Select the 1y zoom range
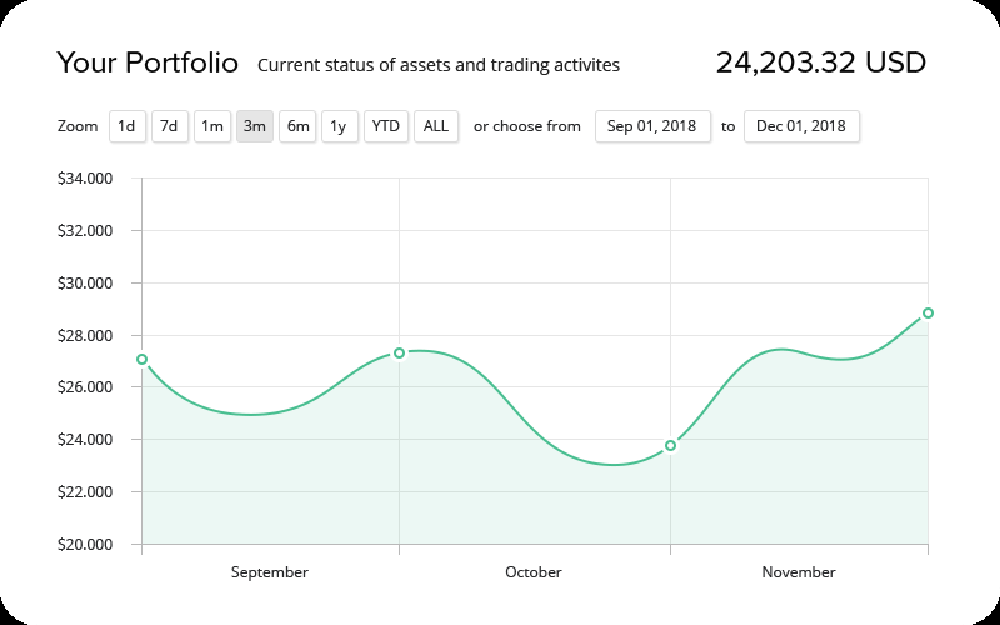Image resolution: width=1000 pixels, height=625 pixels. (x=339, y=126)
